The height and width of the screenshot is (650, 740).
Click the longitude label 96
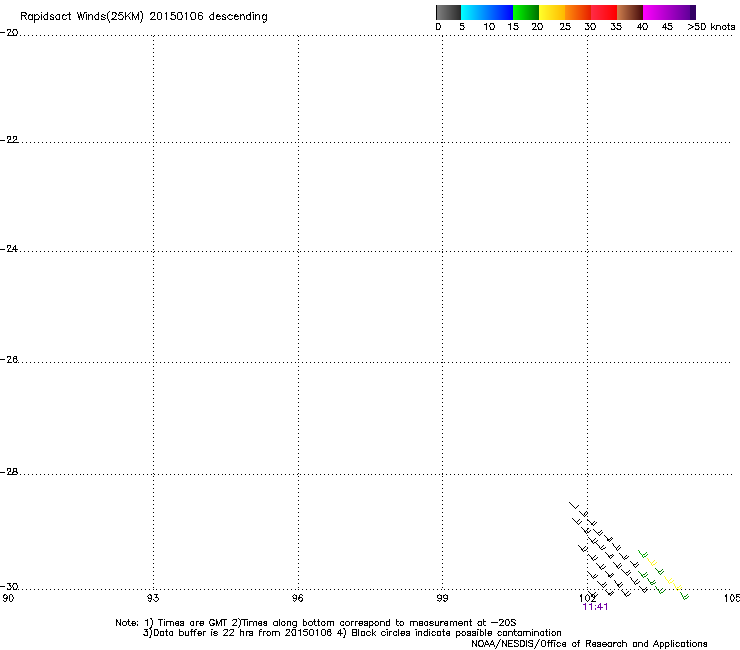[x=298, y=598]
